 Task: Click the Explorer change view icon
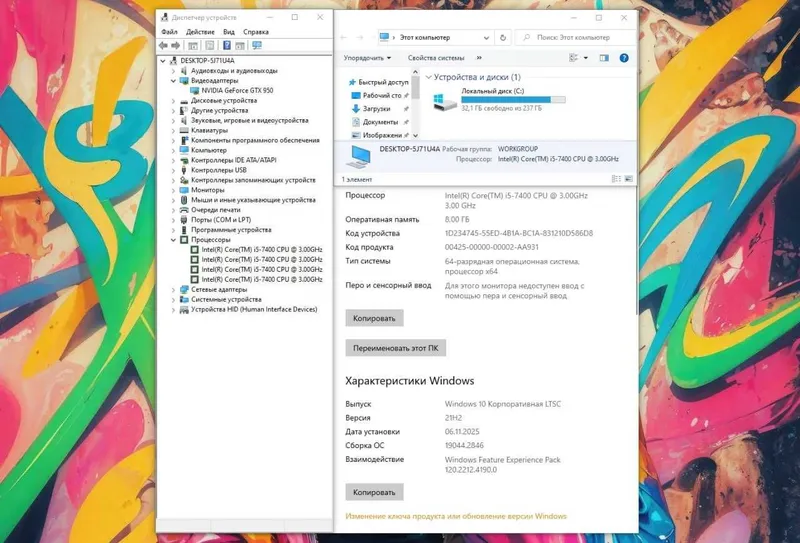(573, 58)
